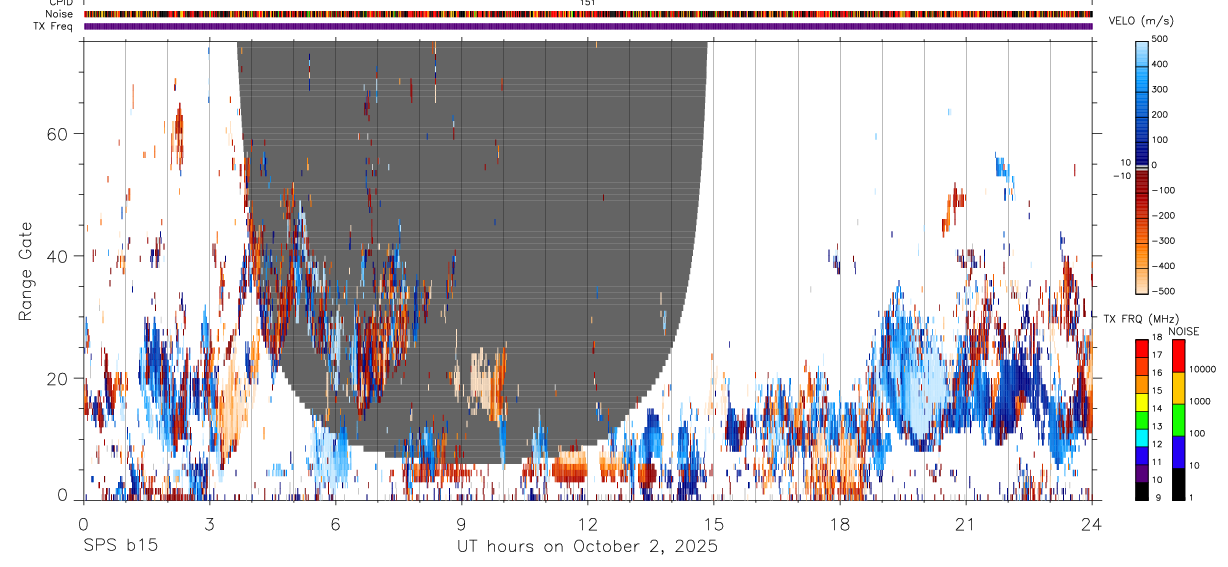Screen dimensions: 1228x567
Task: Pick the black swatch in NOISE legend
Action: point(1178,483)
